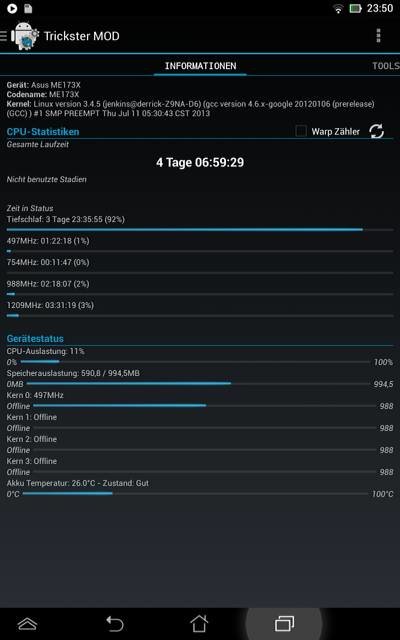400x640 pixels.
Task: Tap the SD card notification icon
Action: coord(28,8)
